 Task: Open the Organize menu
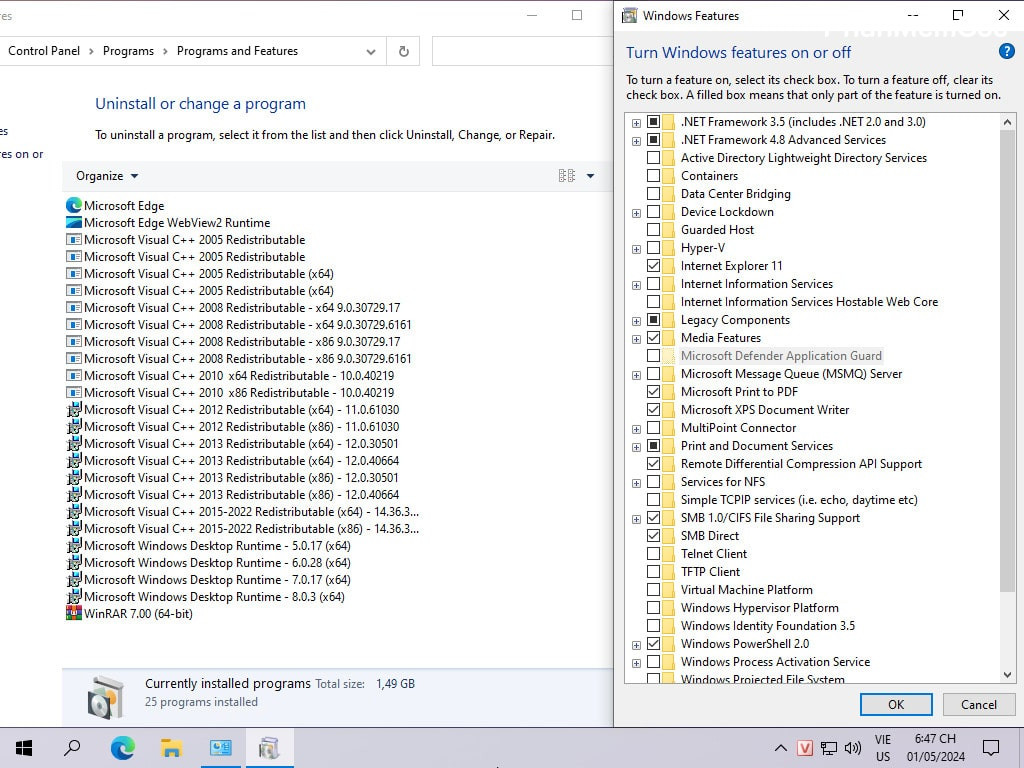pyautogui.click(x=107, y=176)
